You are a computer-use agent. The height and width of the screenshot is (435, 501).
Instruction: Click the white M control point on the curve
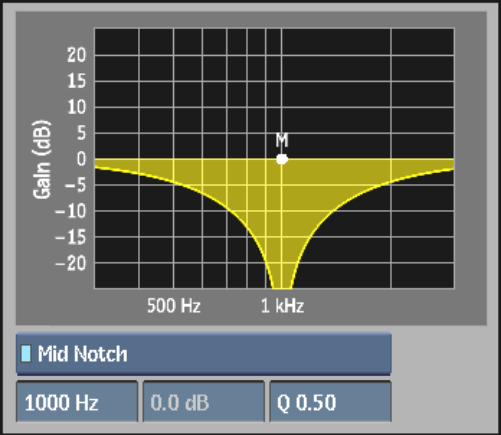(x=282, y=159)
